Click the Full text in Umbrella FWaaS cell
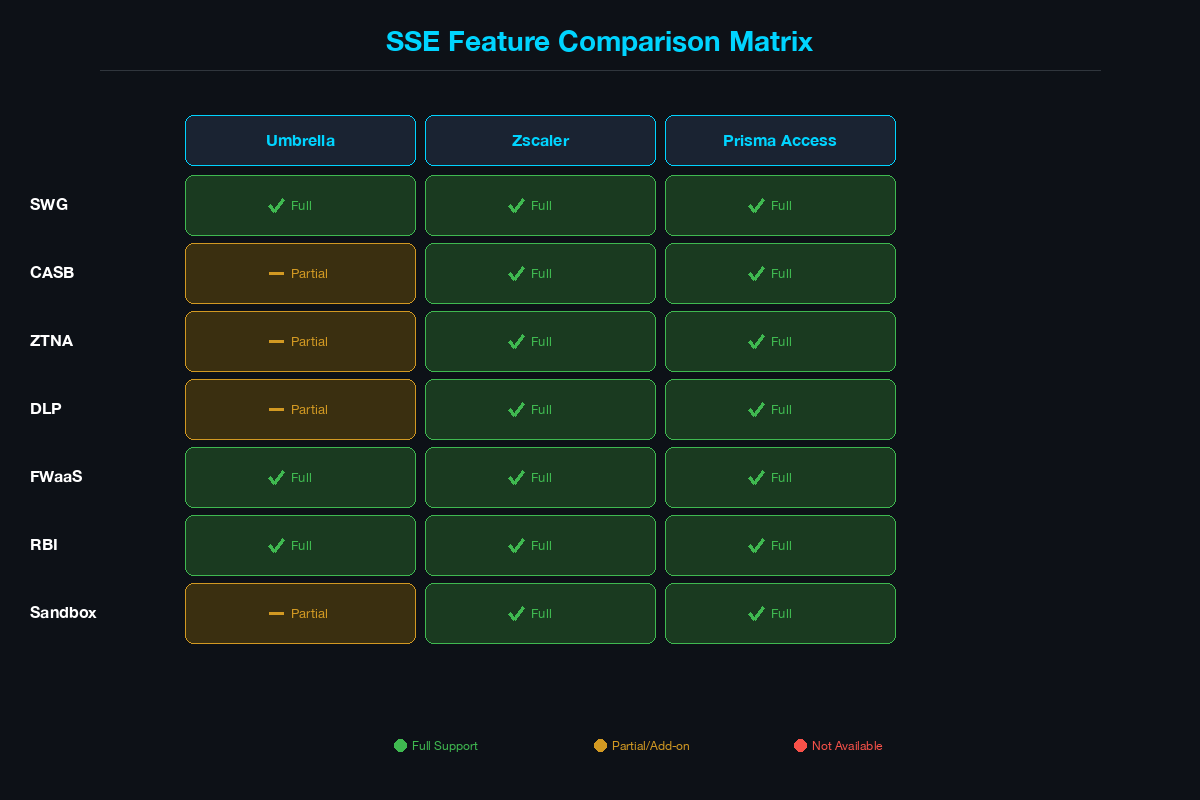 tap(301, 477)
